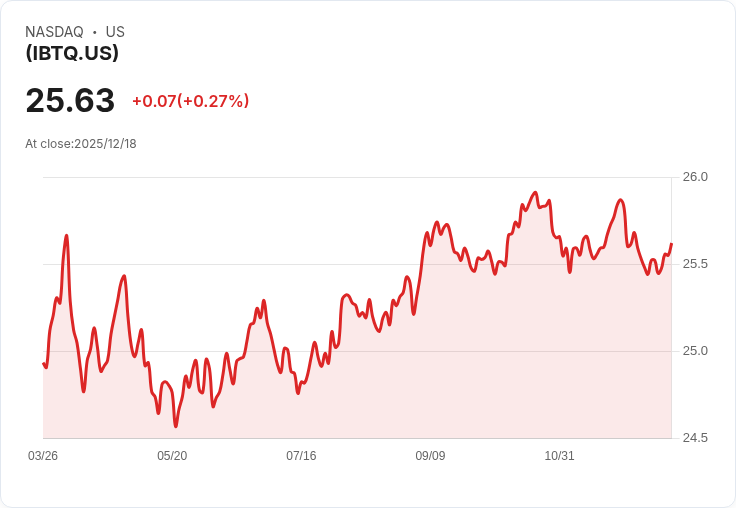The image size is (736, 508).
Task: Click the IBTQ.US ticker title
Action: pos(72,53)
